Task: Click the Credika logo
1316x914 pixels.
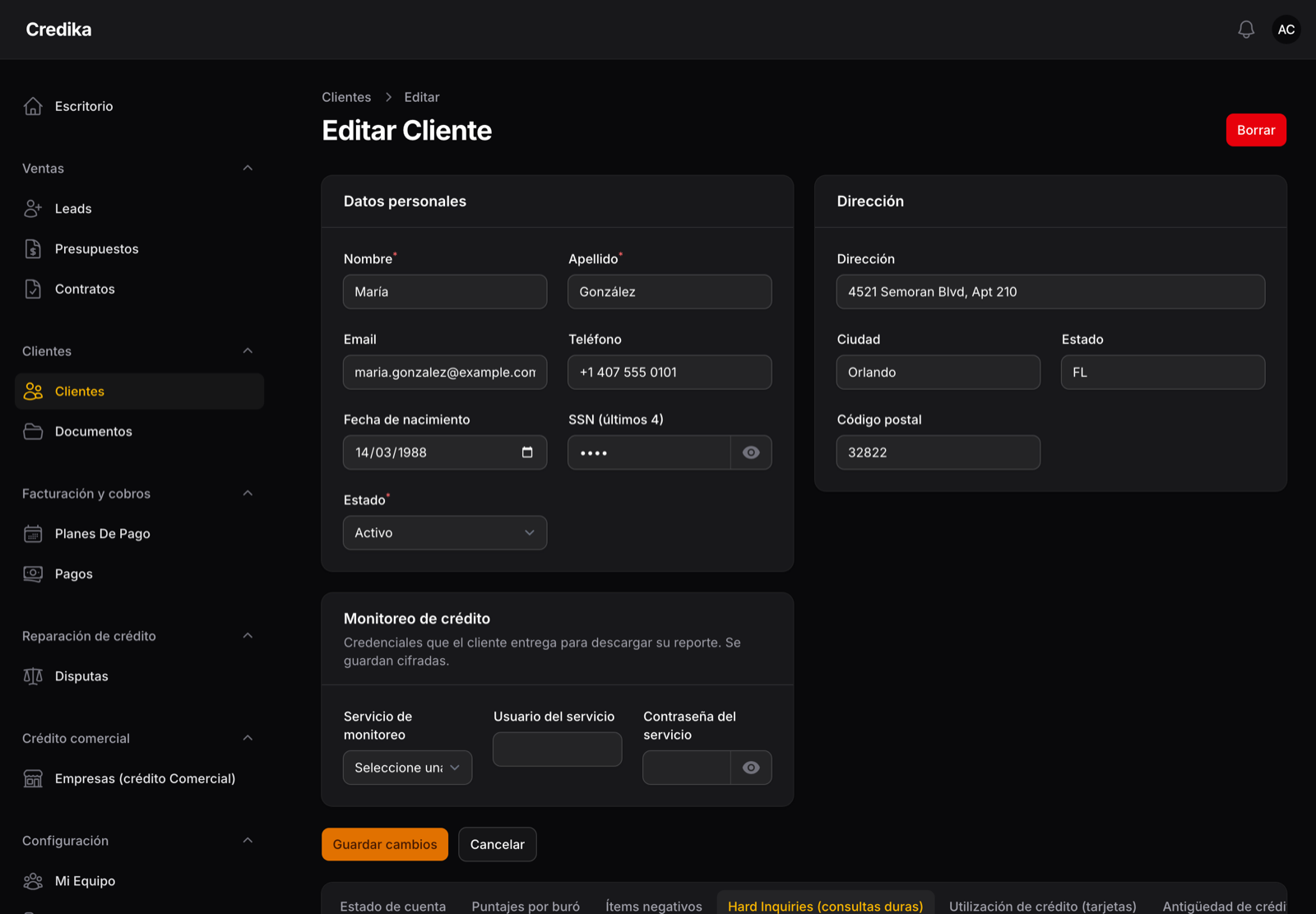Action: tap(58, 30)
